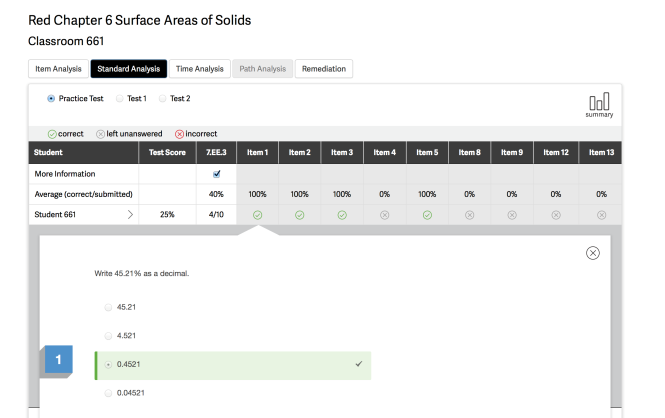This screenshot has width=665, height=418.
Task: Click the Item 13 column header
Action: coord(601,153)
